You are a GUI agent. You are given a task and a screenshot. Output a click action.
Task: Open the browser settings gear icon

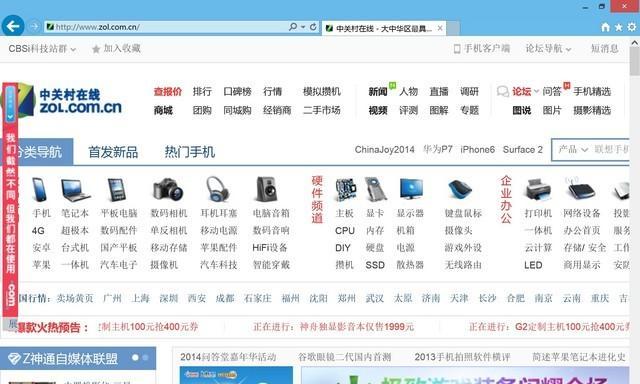click(632, 27)
